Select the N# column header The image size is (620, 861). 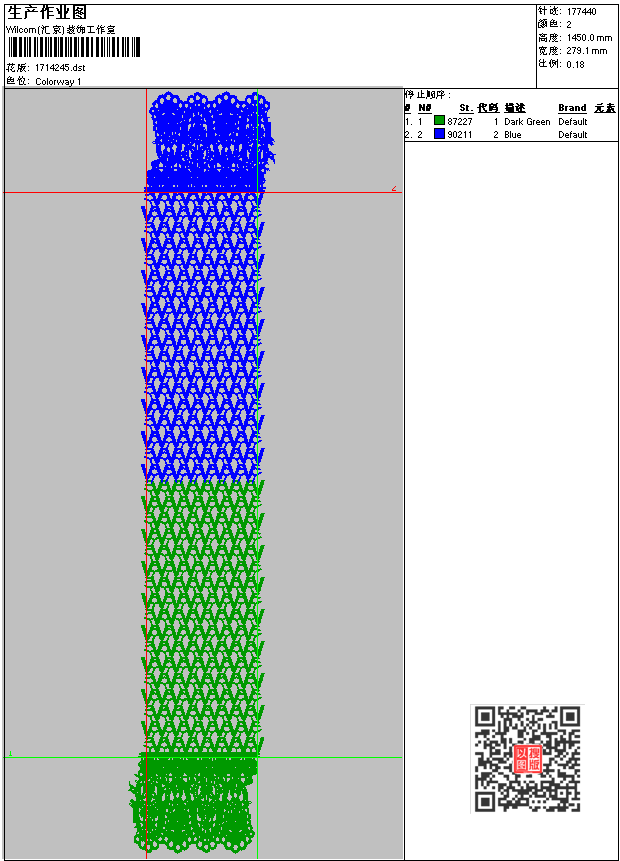[424, 108]
